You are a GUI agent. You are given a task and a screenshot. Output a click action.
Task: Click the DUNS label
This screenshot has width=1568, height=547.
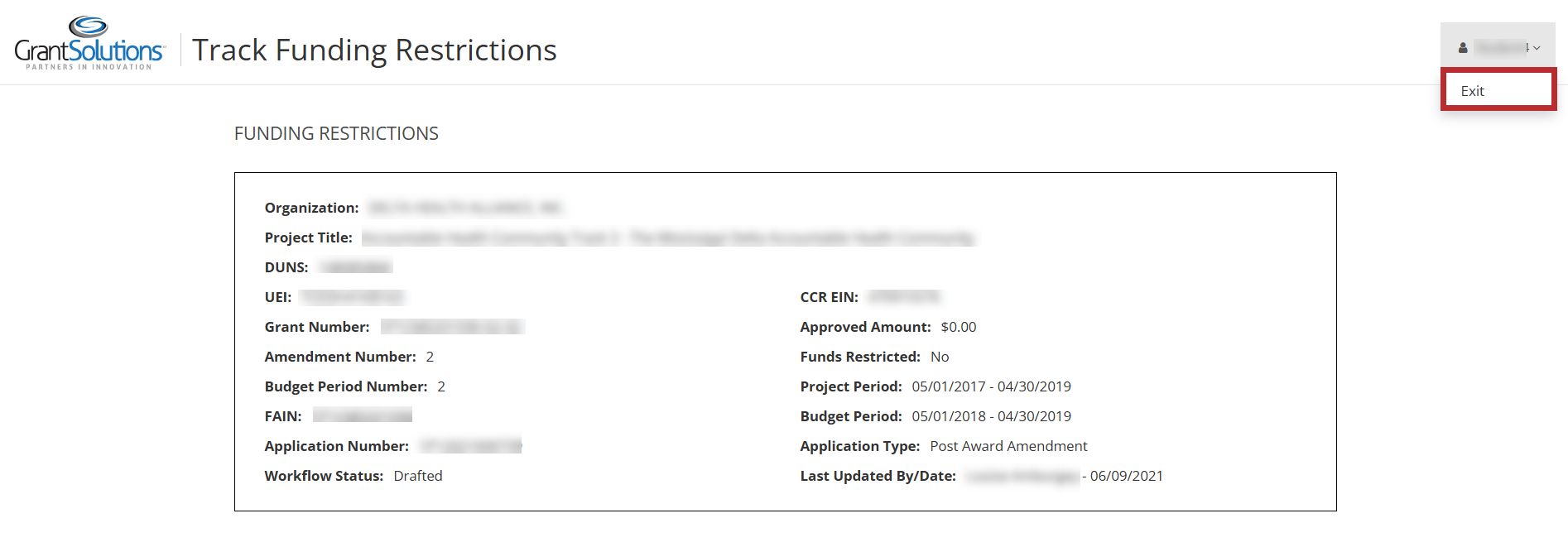[286, 267]
